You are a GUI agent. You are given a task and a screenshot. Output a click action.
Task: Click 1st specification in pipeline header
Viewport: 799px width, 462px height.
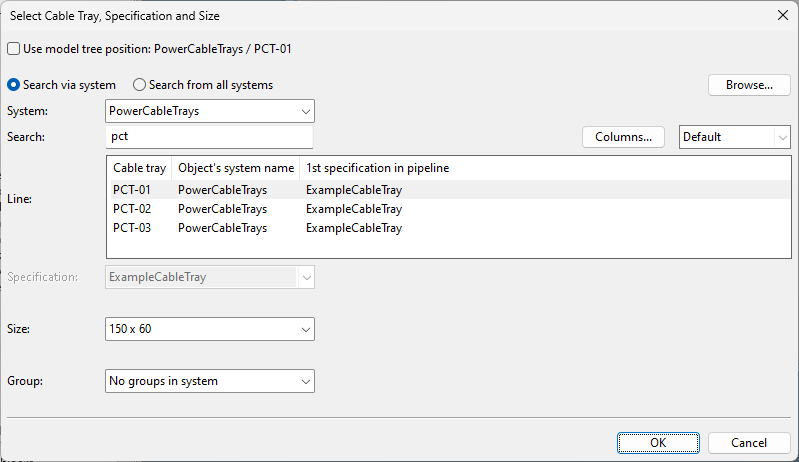(377, 168)
